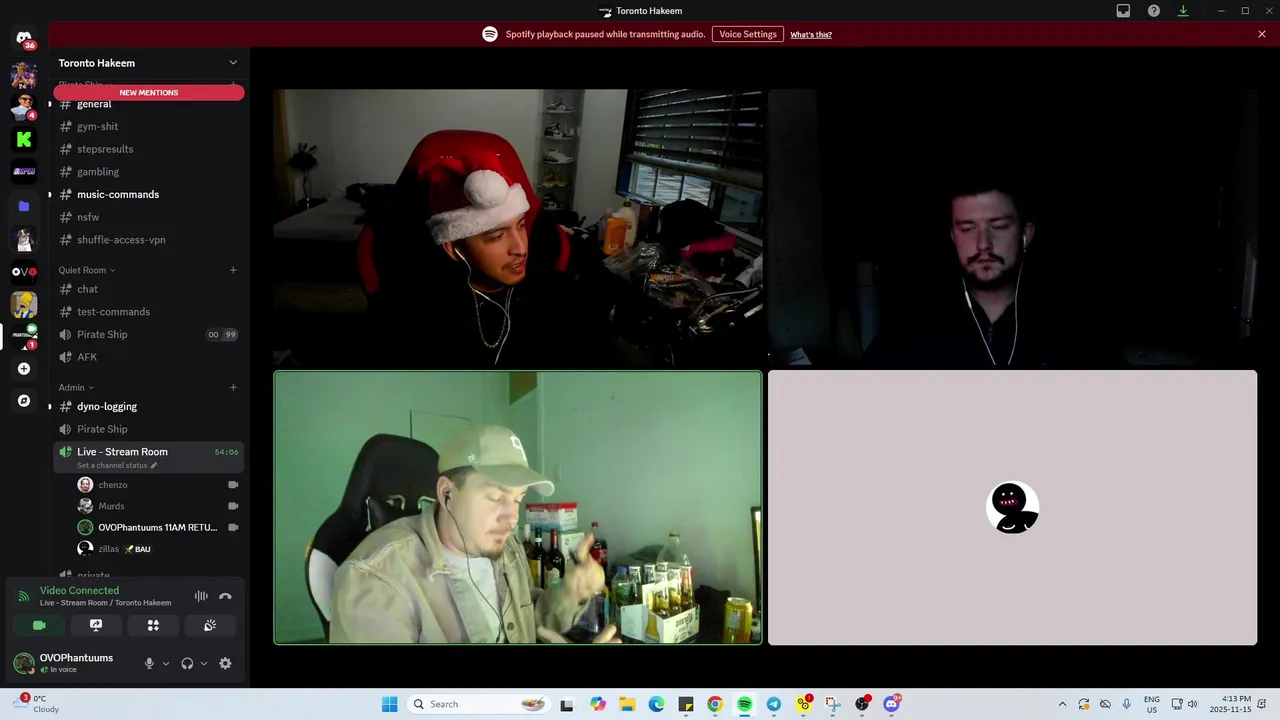Open Discover servers compass icon
This screenshot has height=720, width=1280.
(x=24, y=401)
